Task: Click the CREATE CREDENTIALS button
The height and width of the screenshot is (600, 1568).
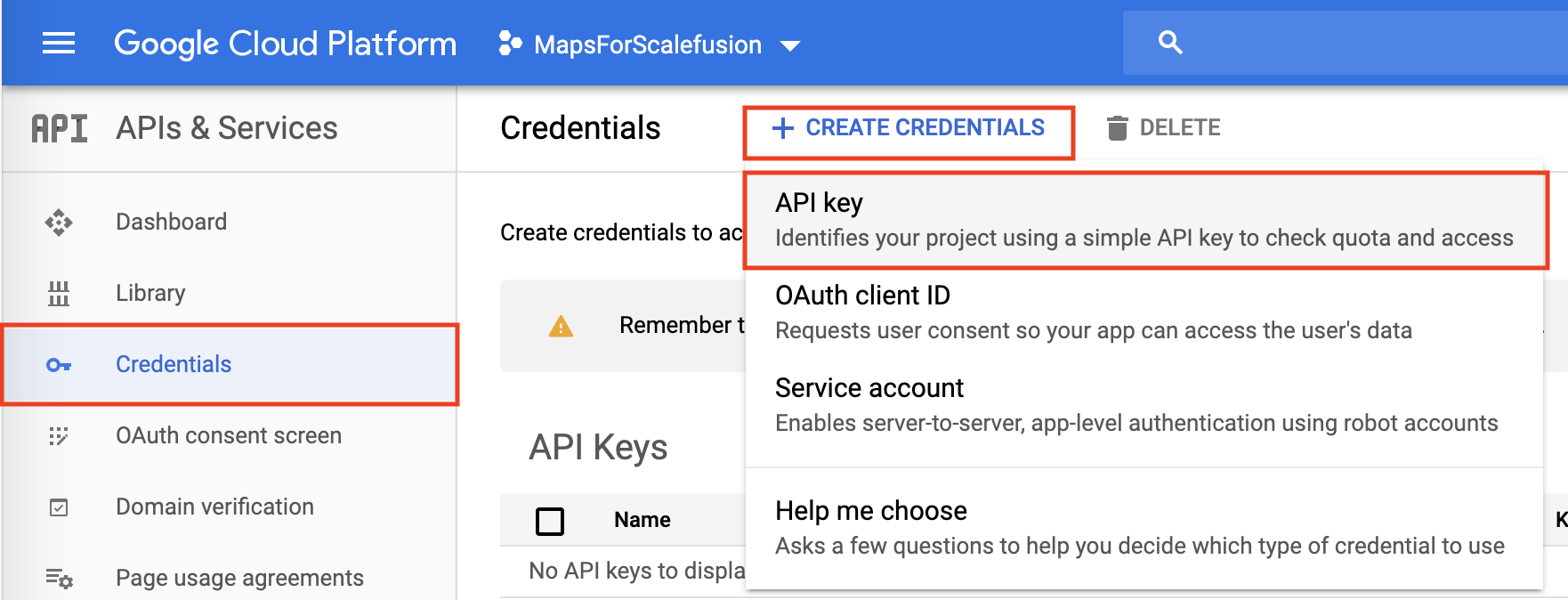Action: coord(909,128)
